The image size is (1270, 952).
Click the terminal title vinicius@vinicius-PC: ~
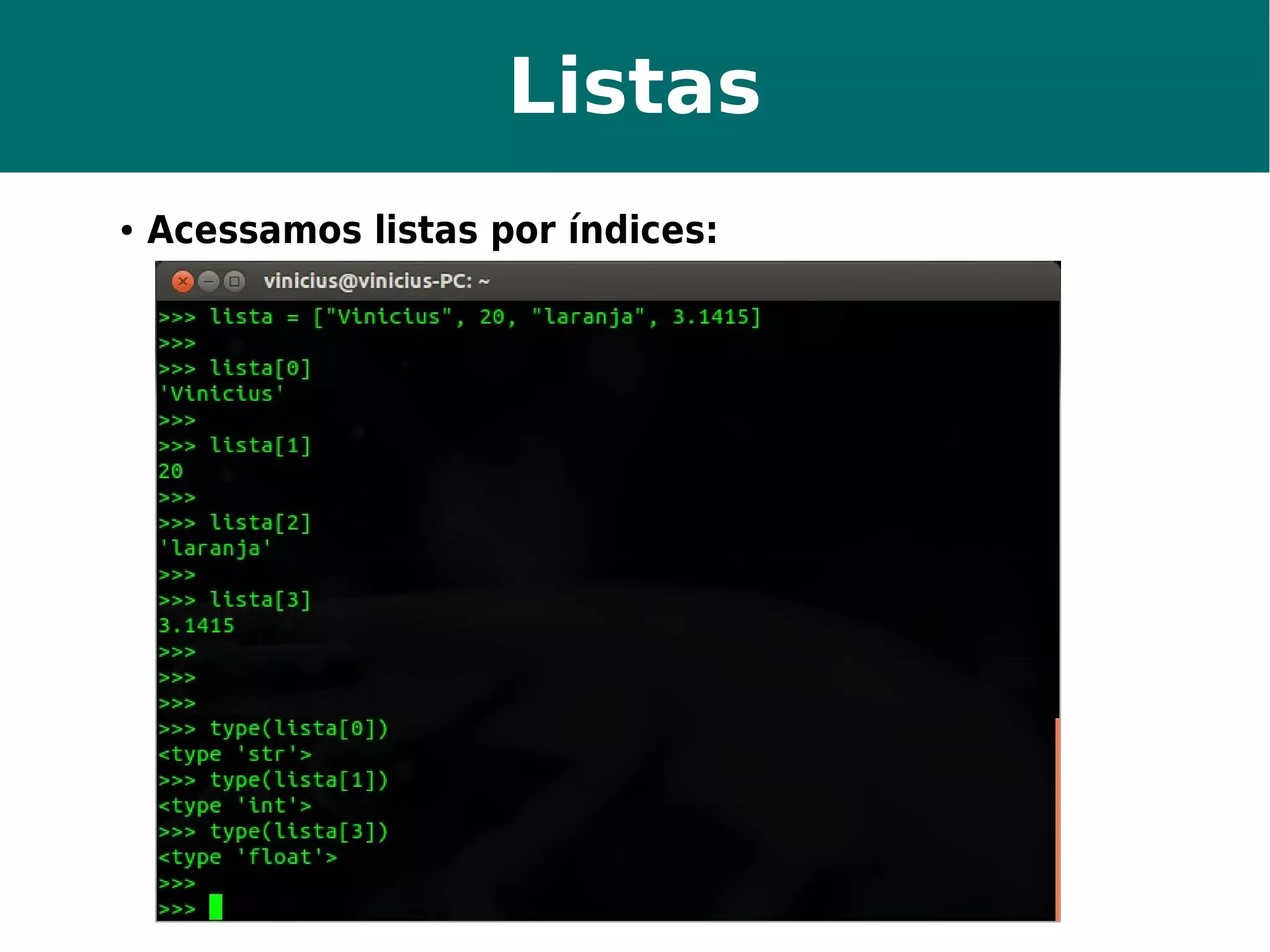(x=376, y=282)
